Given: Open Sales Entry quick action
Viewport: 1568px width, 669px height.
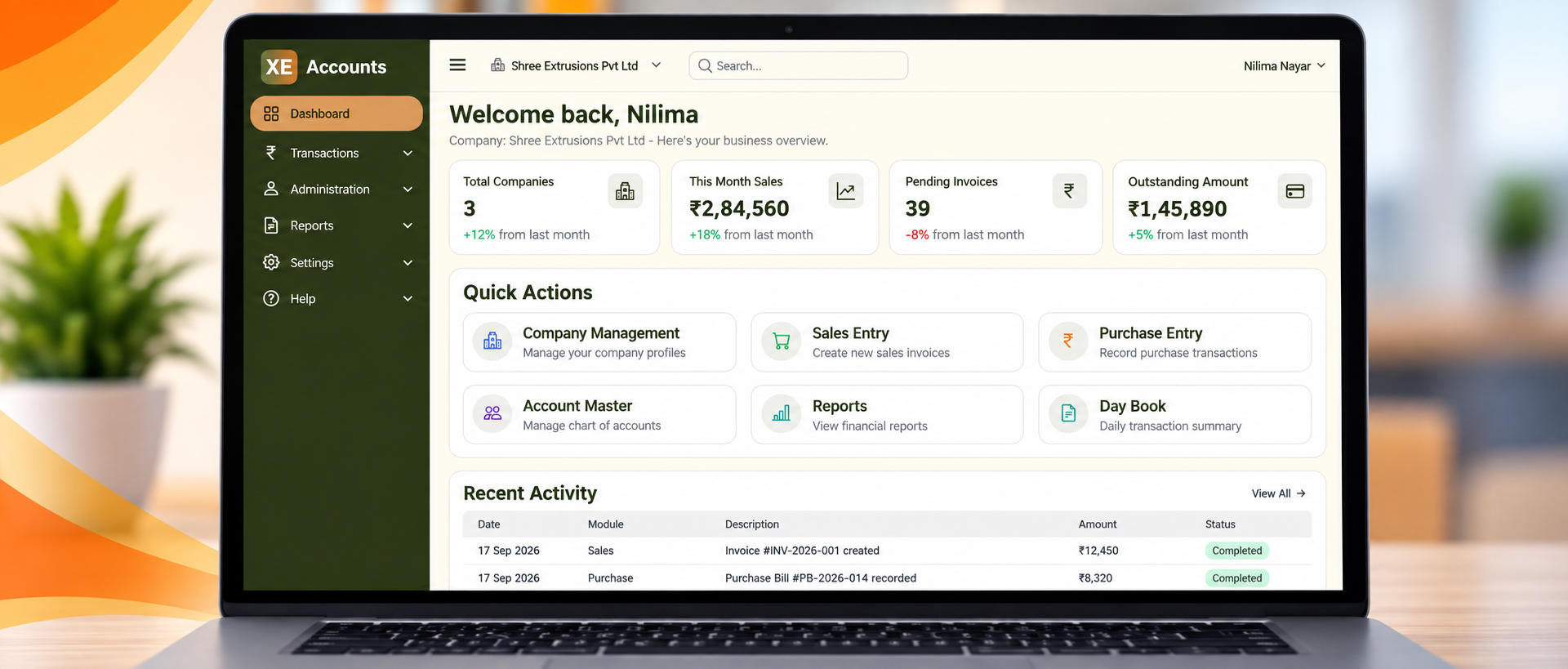Looking at the screenshot, I should pos(887,342).
